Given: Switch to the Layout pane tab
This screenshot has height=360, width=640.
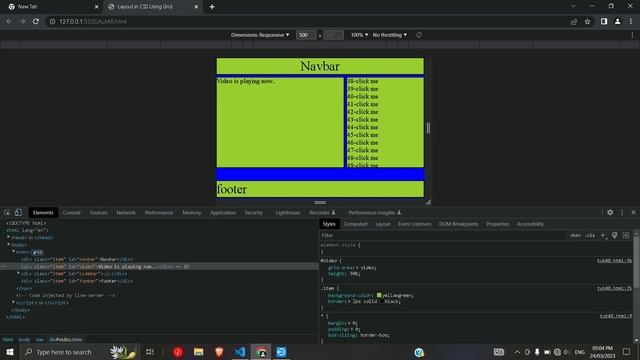Looking at the screenshot, I should [x=382, y=224].
